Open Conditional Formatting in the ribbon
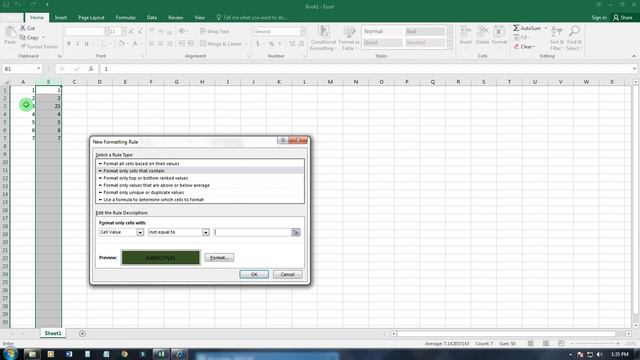Image resolution: width=640 pixels, height=360 pixels. coord(323,38)
